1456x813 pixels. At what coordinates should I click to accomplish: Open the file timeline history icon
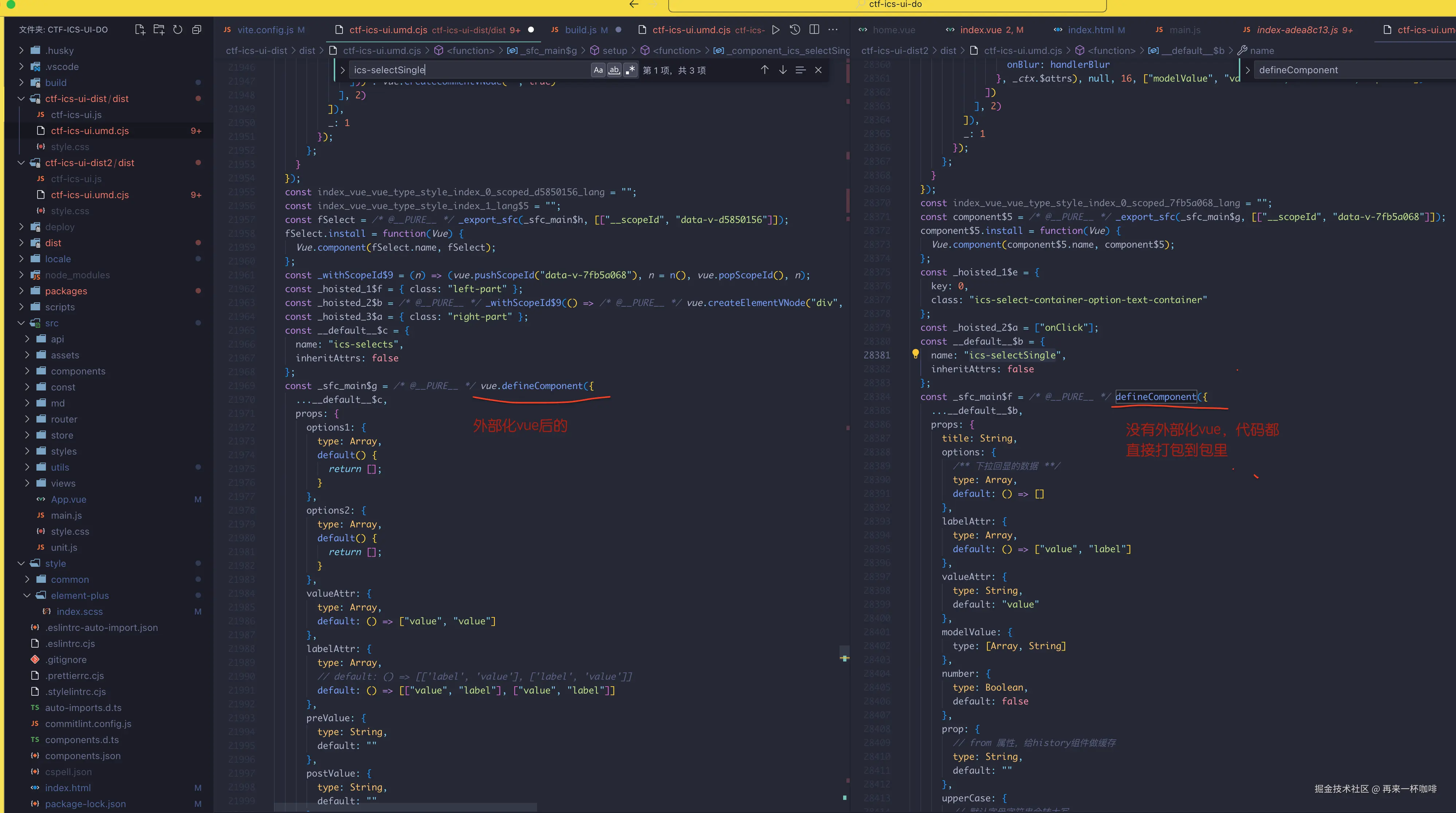[795, 30]
